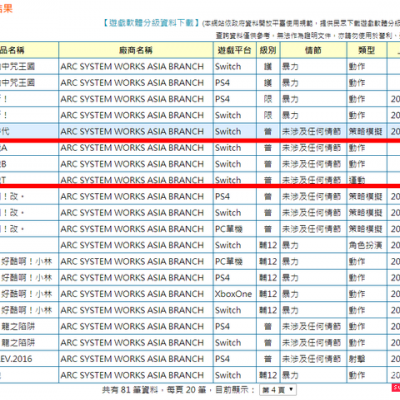Viewport: 400px width, 400px height.
Task: Click the 廠商名稱 column header
Action: click(136, 50)
